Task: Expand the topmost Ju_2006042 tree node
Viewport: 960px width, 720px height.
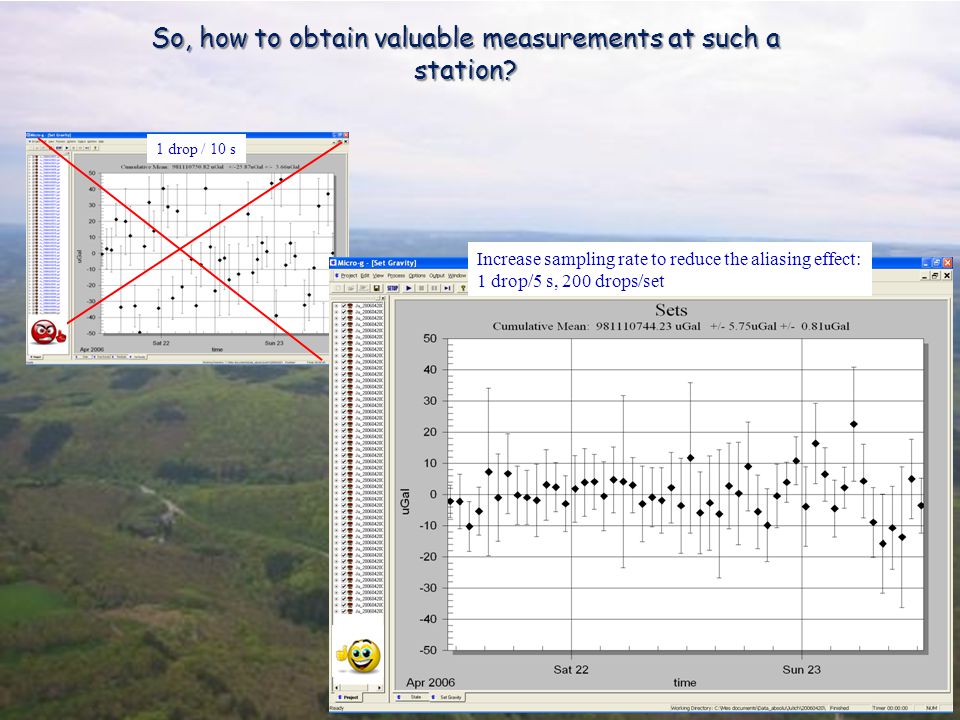Action: 336,306
